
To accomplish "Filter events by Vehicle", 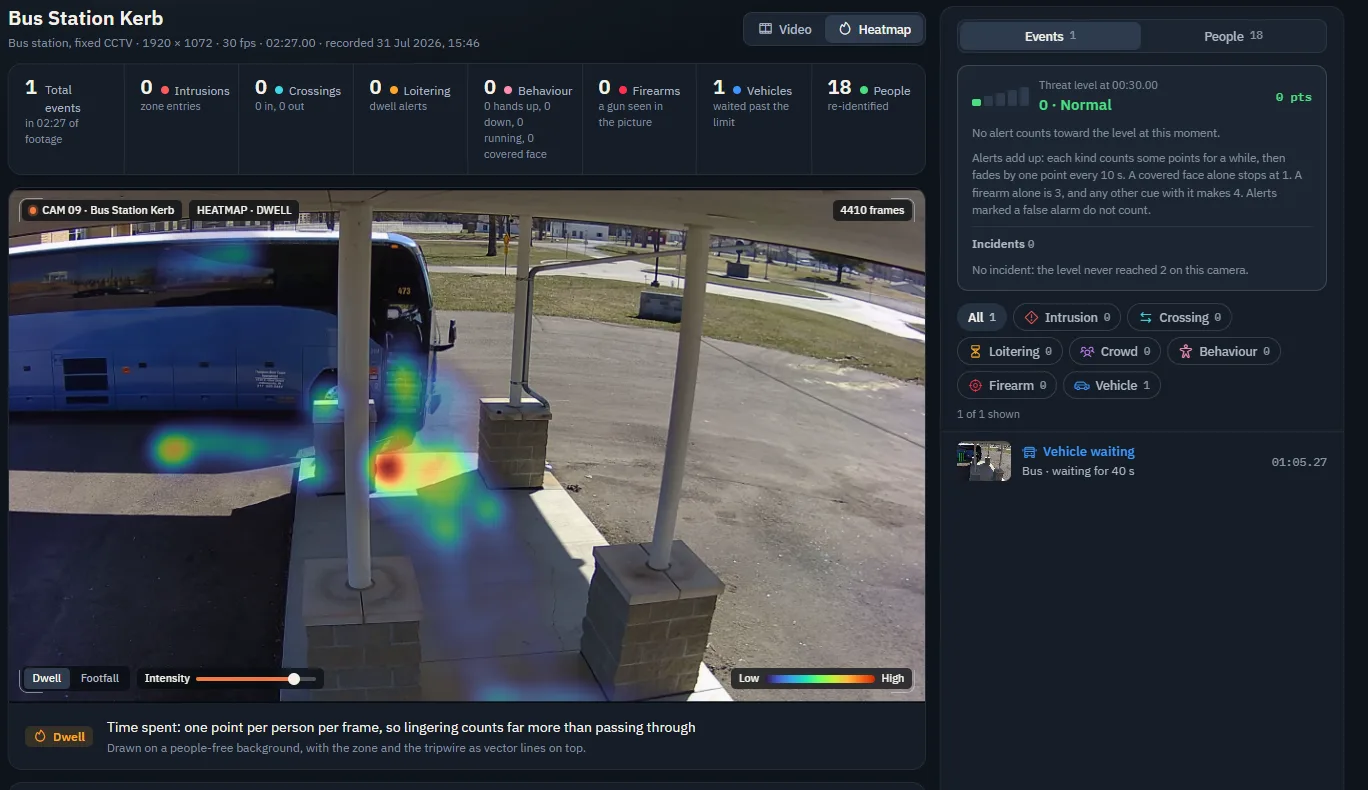I will click(x=1112, y=385).
